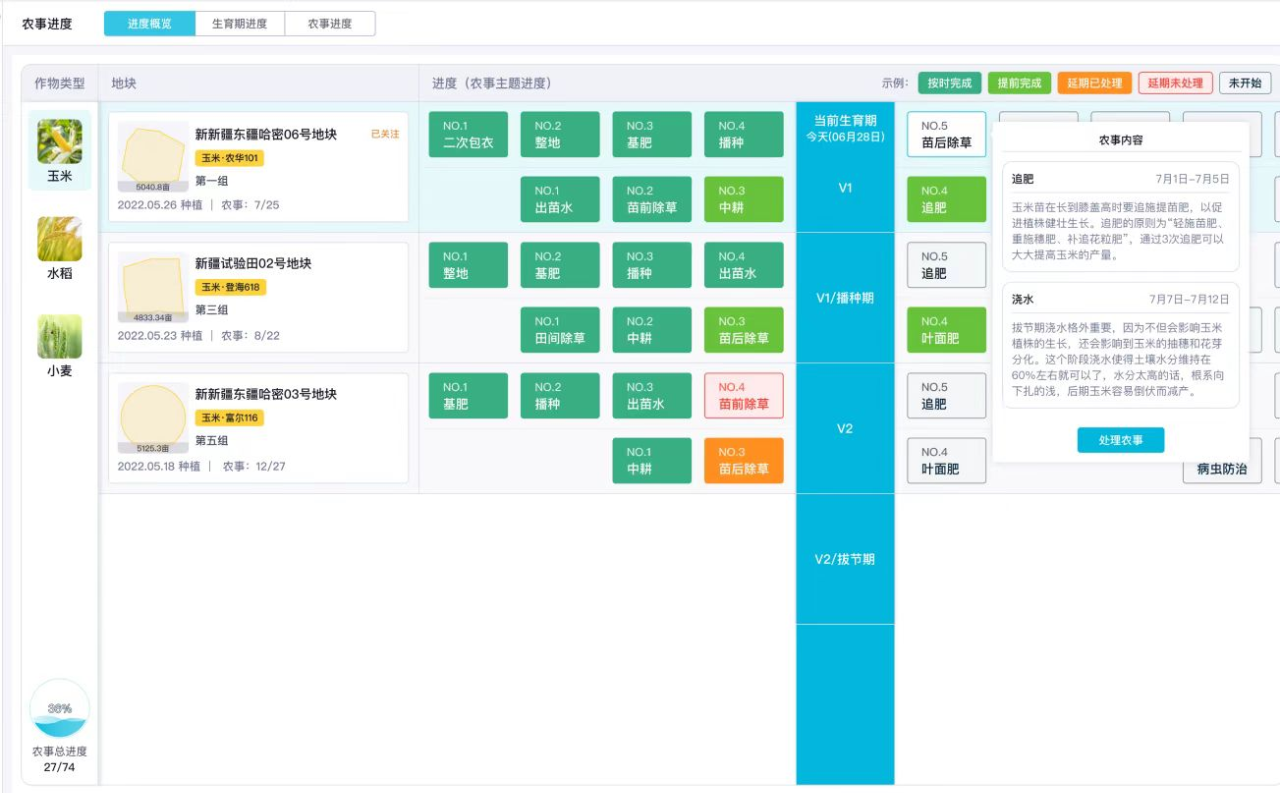Select the 延期已处理 orange legend tag
This screenshot has width=1280, height=793.
pyautogui.click(x=1094, y=83)
